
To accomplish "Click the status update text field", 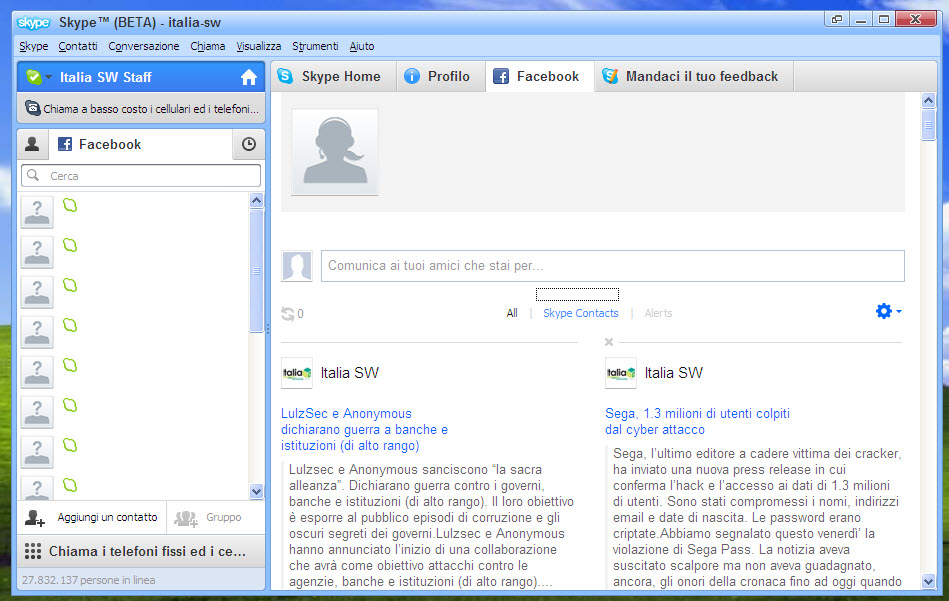I will tap(612, 266).
